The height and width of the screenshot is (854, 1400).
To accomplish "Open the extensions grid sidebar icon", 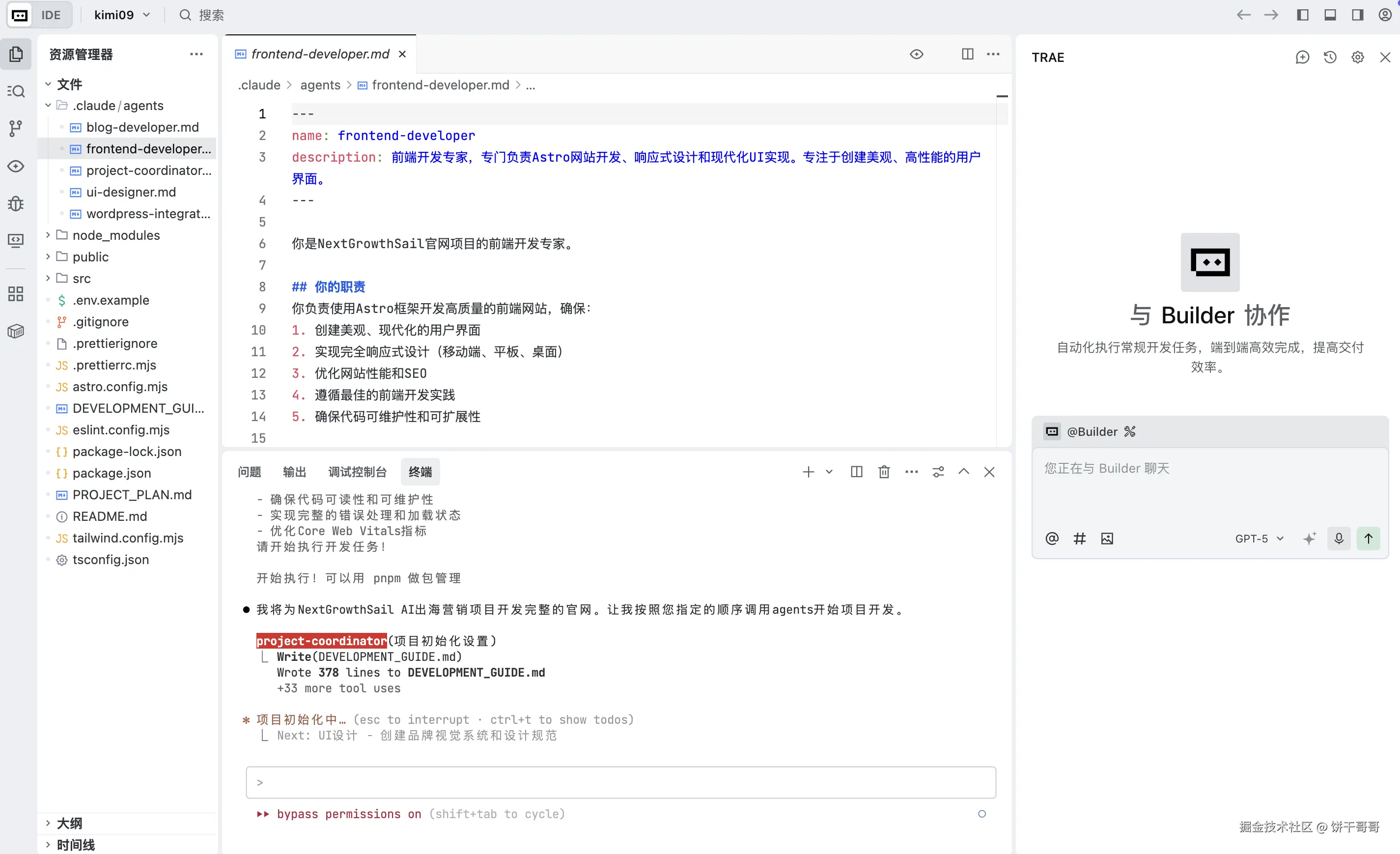I will click(16, 294).
